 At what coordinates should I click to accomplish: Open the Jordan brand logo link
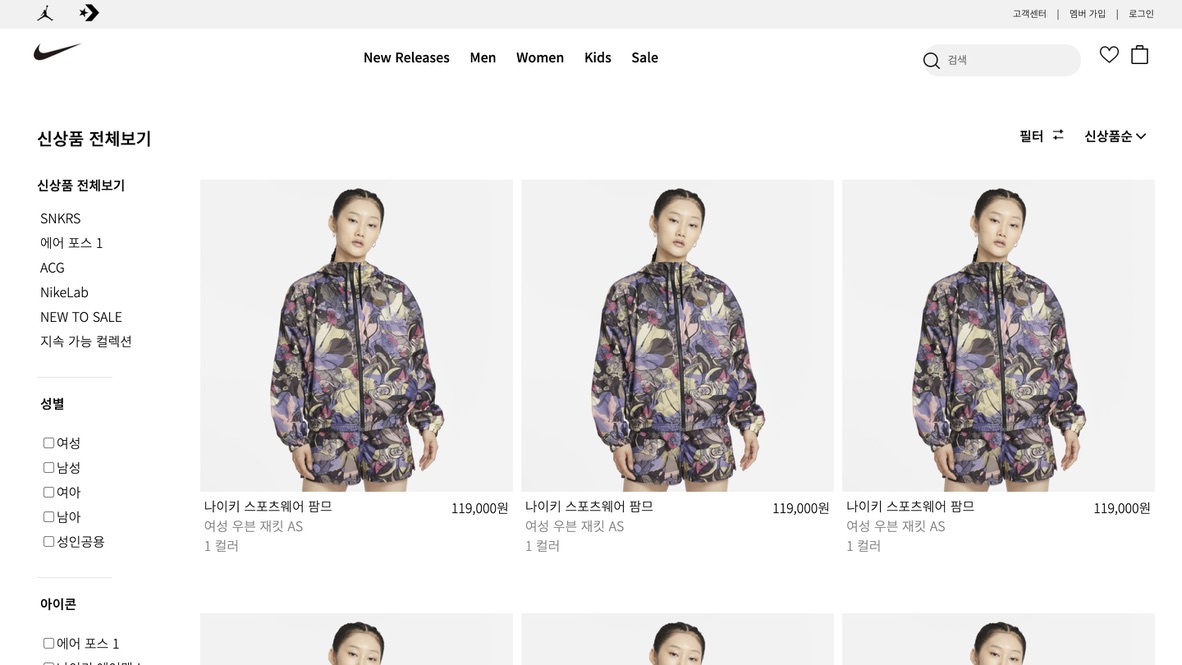pyautogui.click(x=45, y=13)
